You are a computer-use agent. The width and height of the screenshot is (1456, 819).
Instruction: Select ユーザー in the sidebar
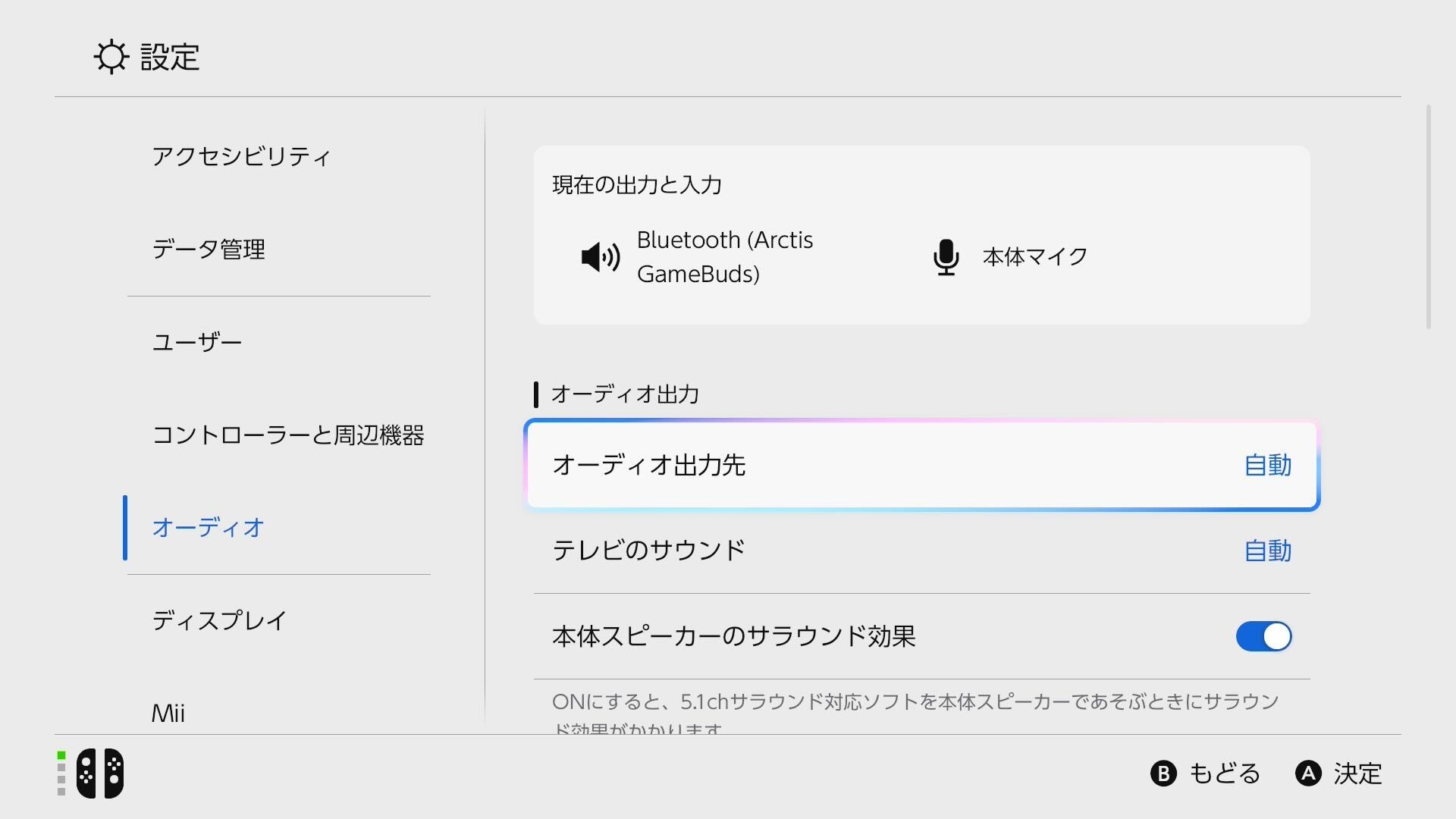(196, 342)
